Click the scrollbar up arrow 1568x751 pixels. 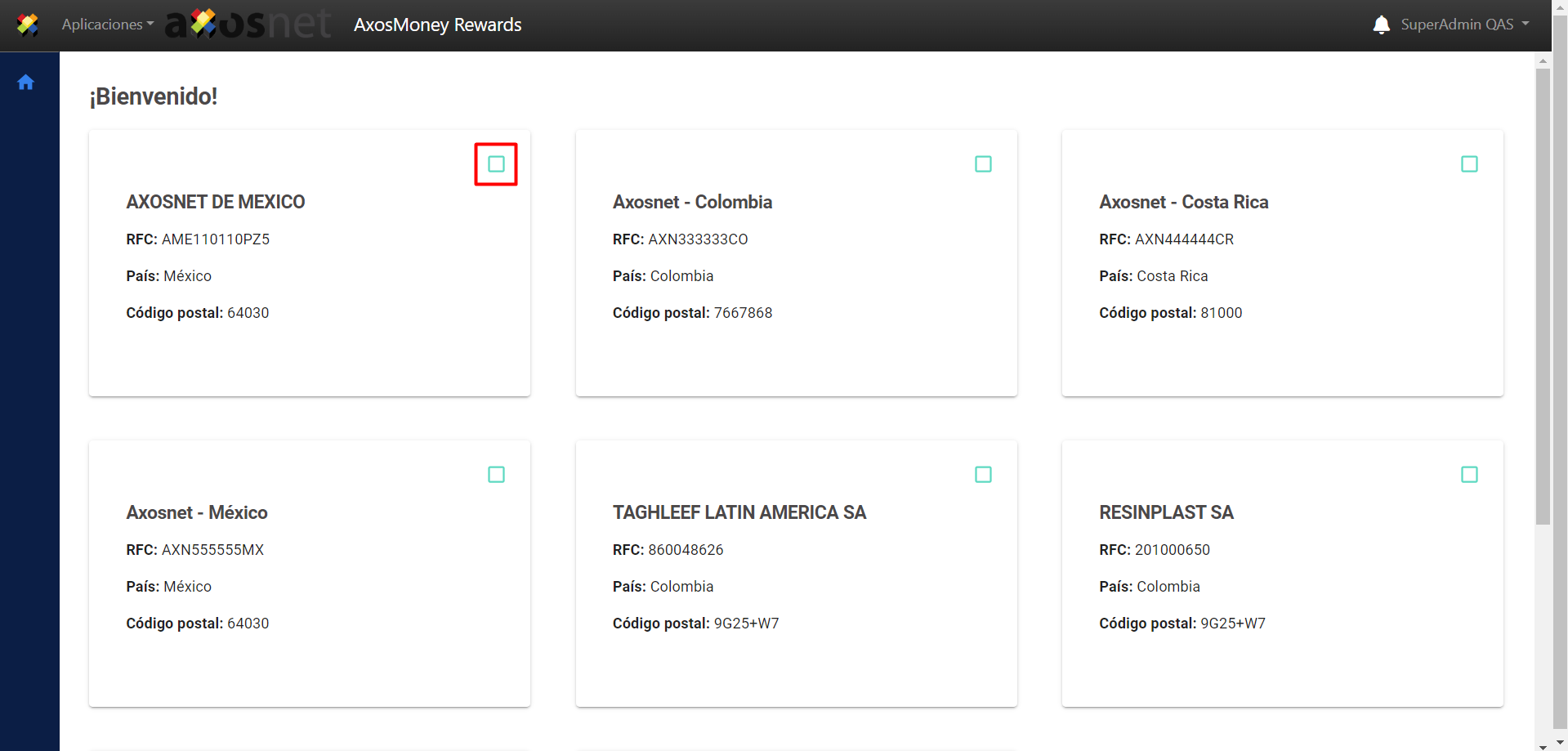[x=1543, y=60]
